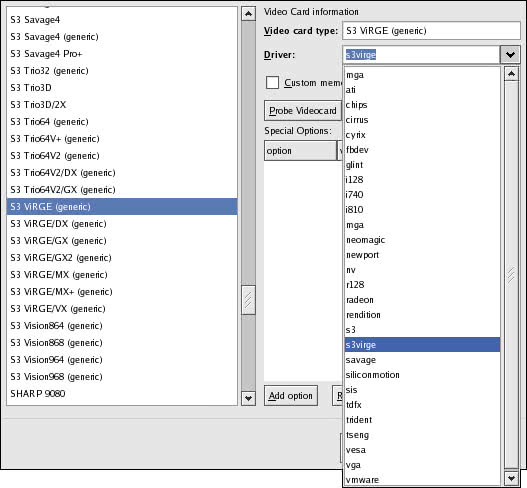Enable the Custom memory checkbox
The width and height of the screenshot is (527, 488).
[272, 82]
